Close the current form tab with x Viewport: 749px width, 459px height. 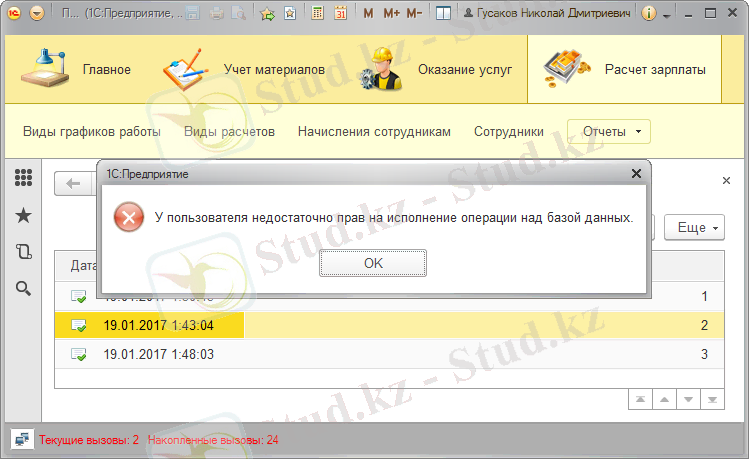[x=726, y=181]
